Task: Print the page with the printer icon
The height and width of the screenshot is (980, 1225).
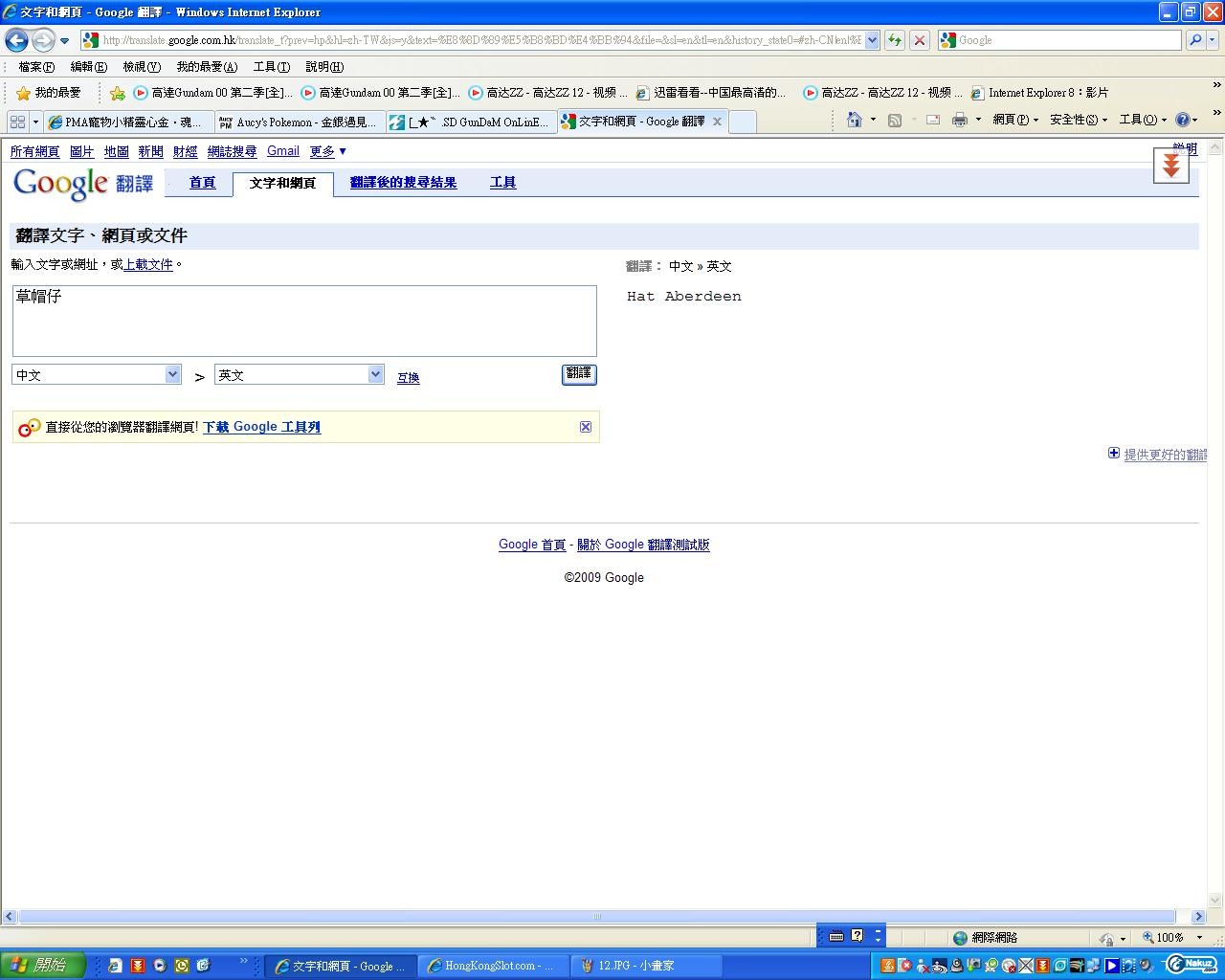Action: coord(960,120)
